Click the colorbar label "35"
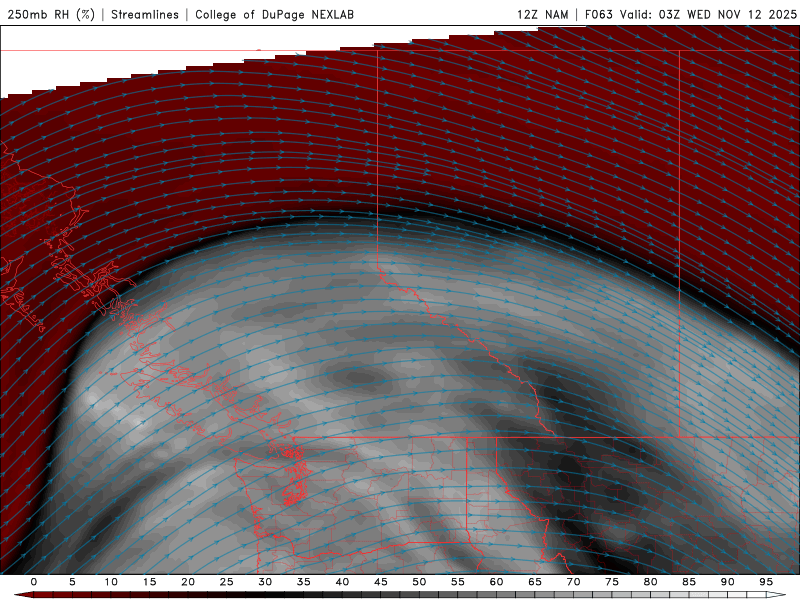Viewport: 800px width, 600px height. click(x=304, y=582)
